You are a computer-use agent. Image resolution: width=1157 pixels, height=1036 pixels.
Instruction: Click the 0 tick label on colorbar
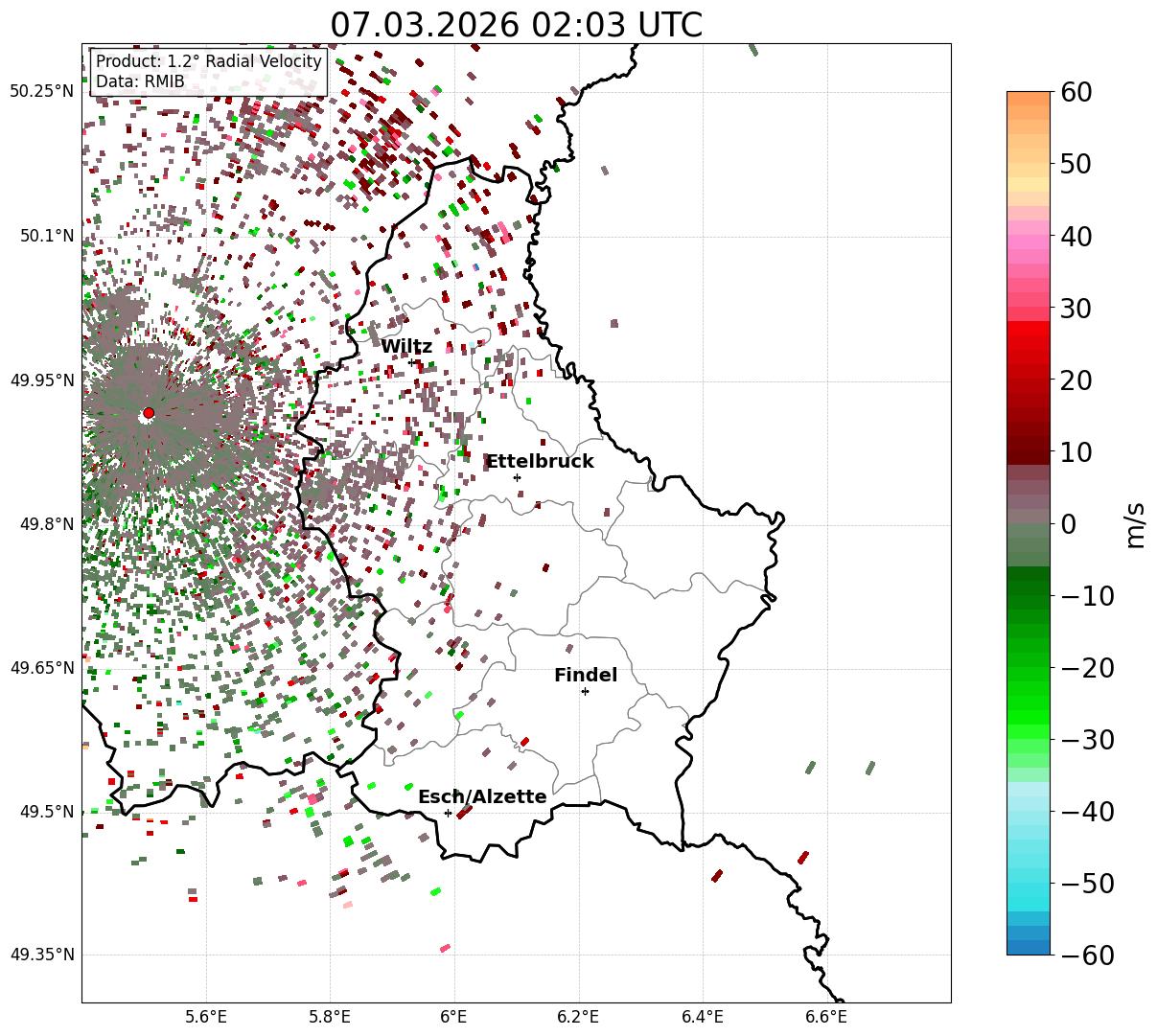coord(1068,524)
